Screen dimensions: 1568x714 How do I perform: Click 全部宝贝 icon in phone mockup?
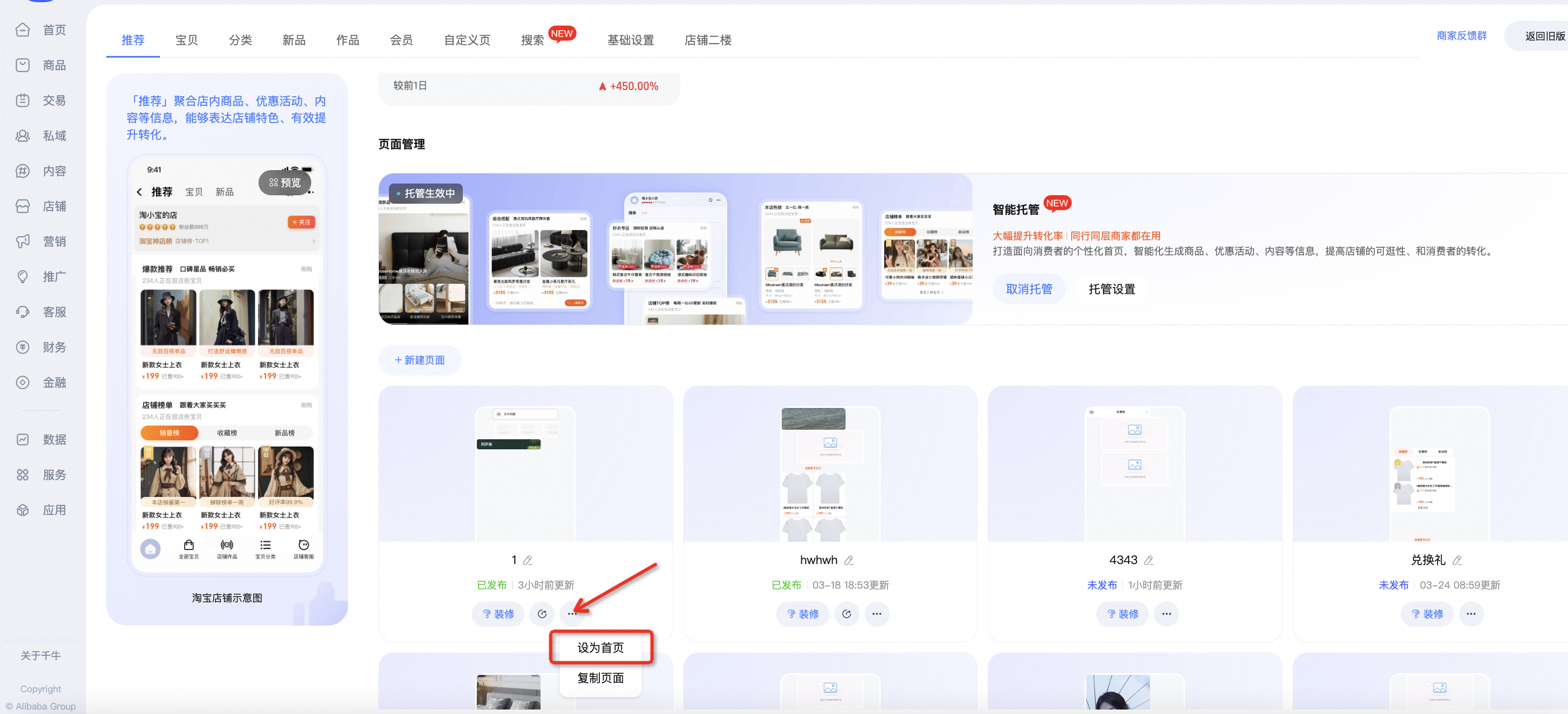189,548
